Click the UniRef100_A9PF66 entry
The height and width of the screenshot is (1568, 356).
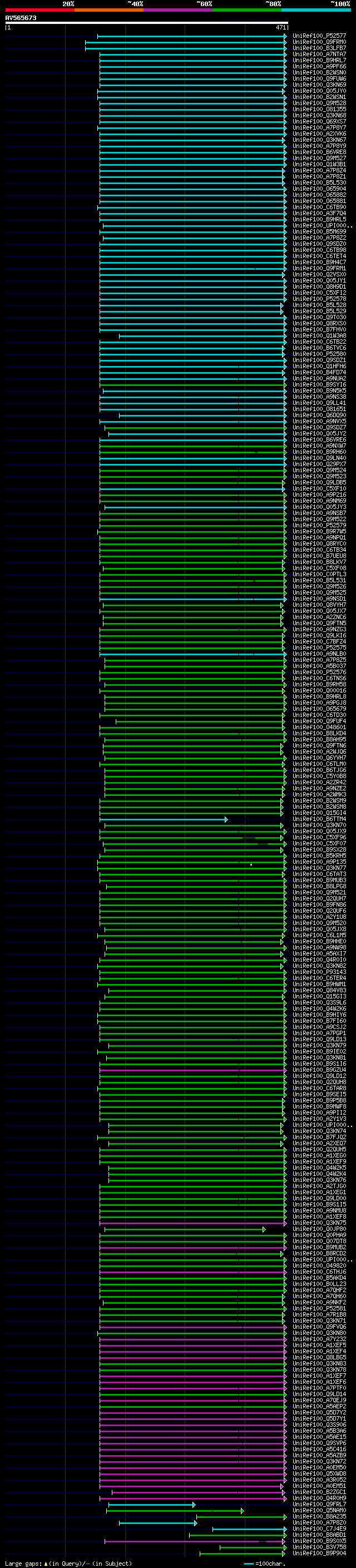coord(319,66)
